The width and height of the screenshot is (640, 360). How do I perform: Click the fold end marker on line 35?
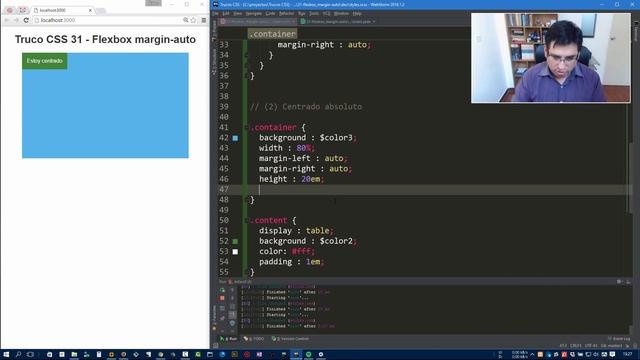[x=247, y=65]
